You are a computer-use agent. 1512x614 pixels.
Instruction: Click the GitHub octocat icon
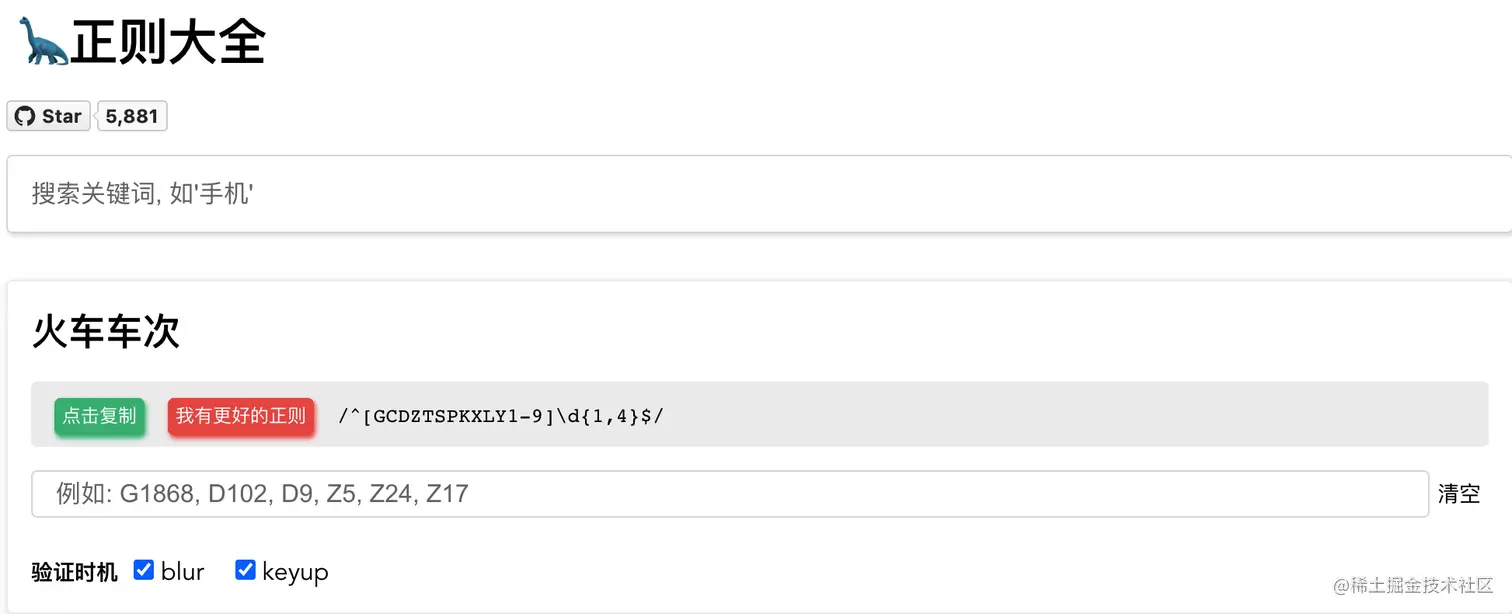(25, 116)
